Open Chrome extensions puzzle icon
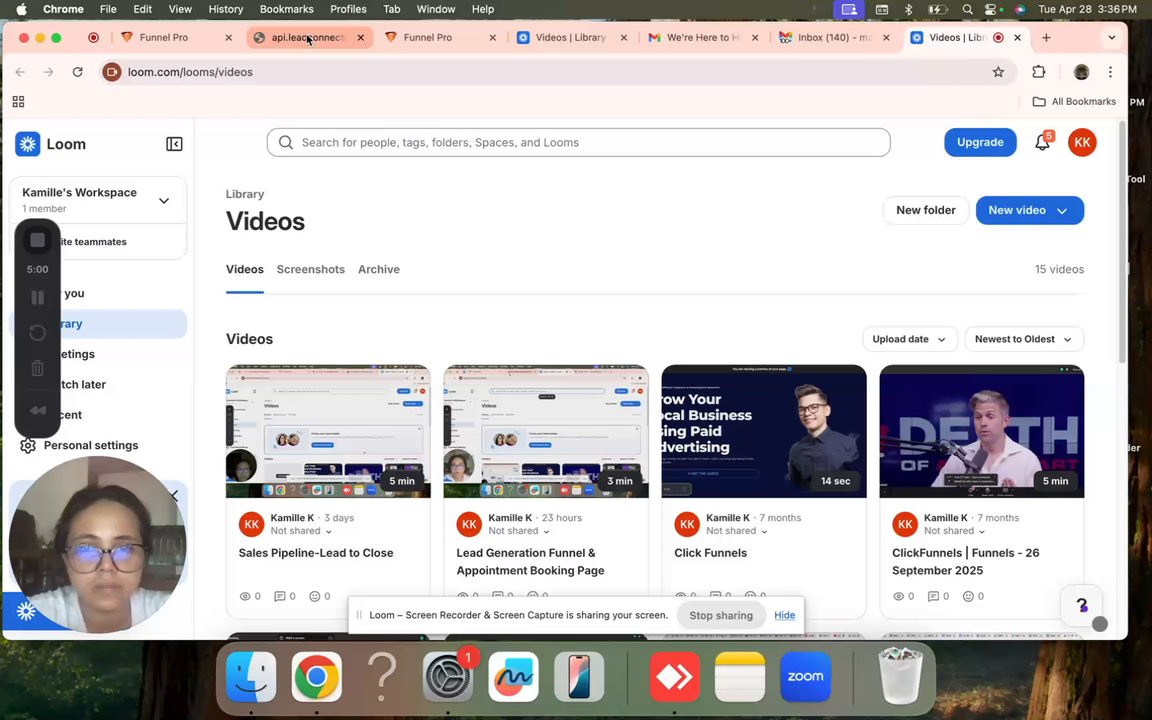The width and height of the screenshot is (1152, 720). [x=1038, y=72]
